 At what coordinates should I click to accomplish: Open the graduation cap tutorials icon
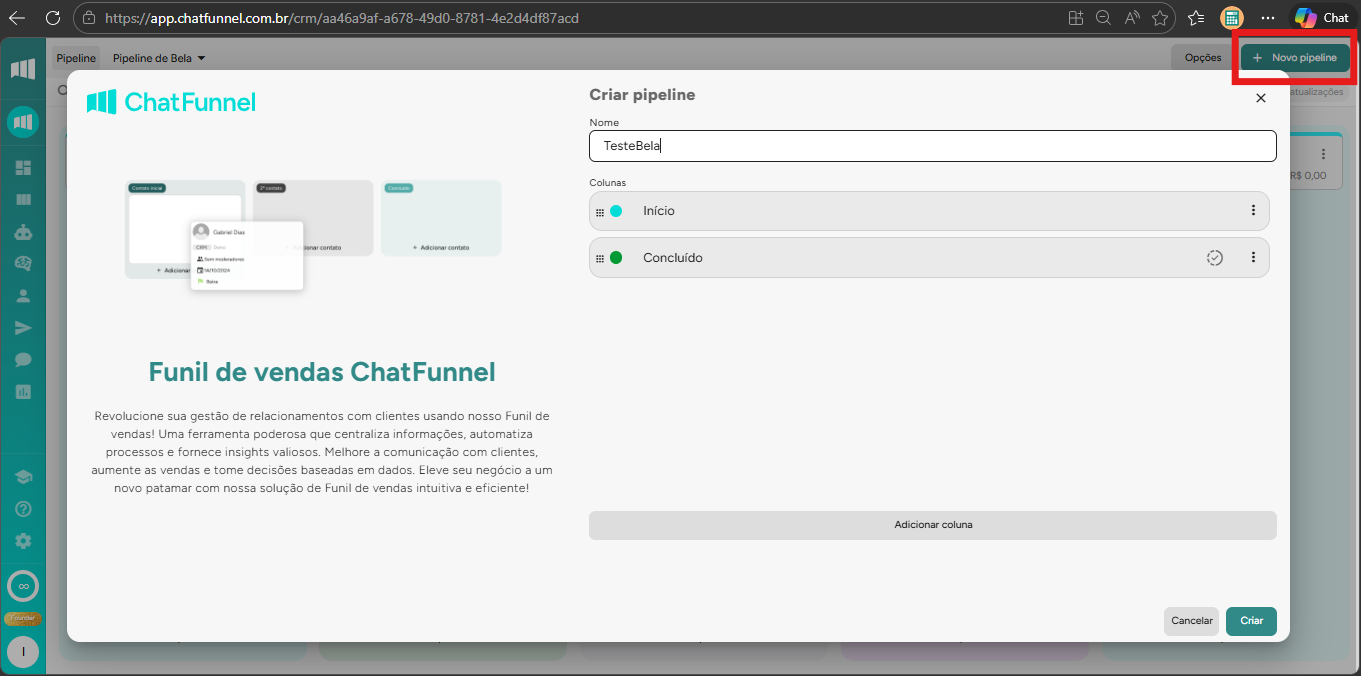[x=23, y=477]
